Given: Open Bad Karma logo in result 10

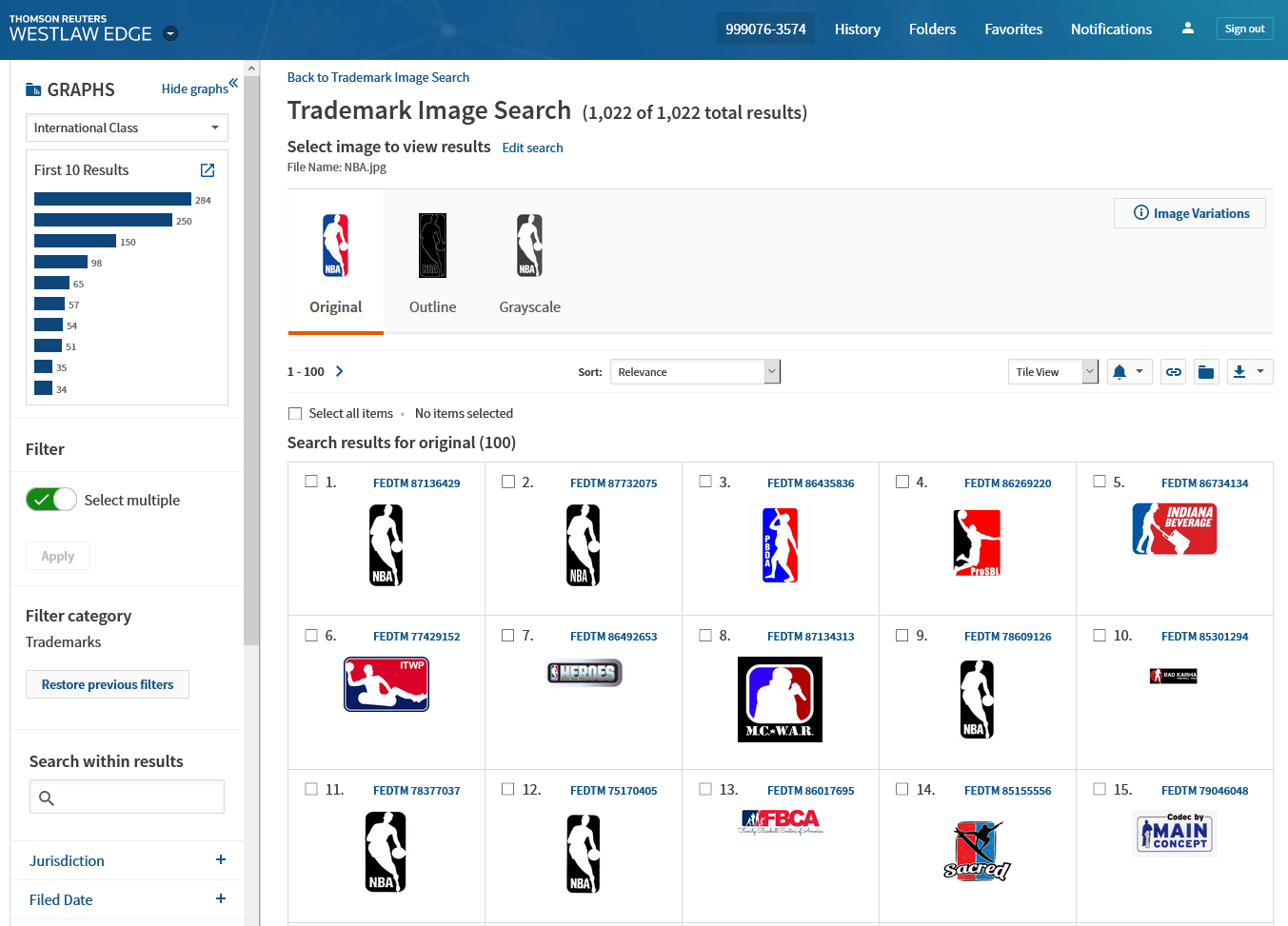Looking at the screenshot, I should [1174, 676].
